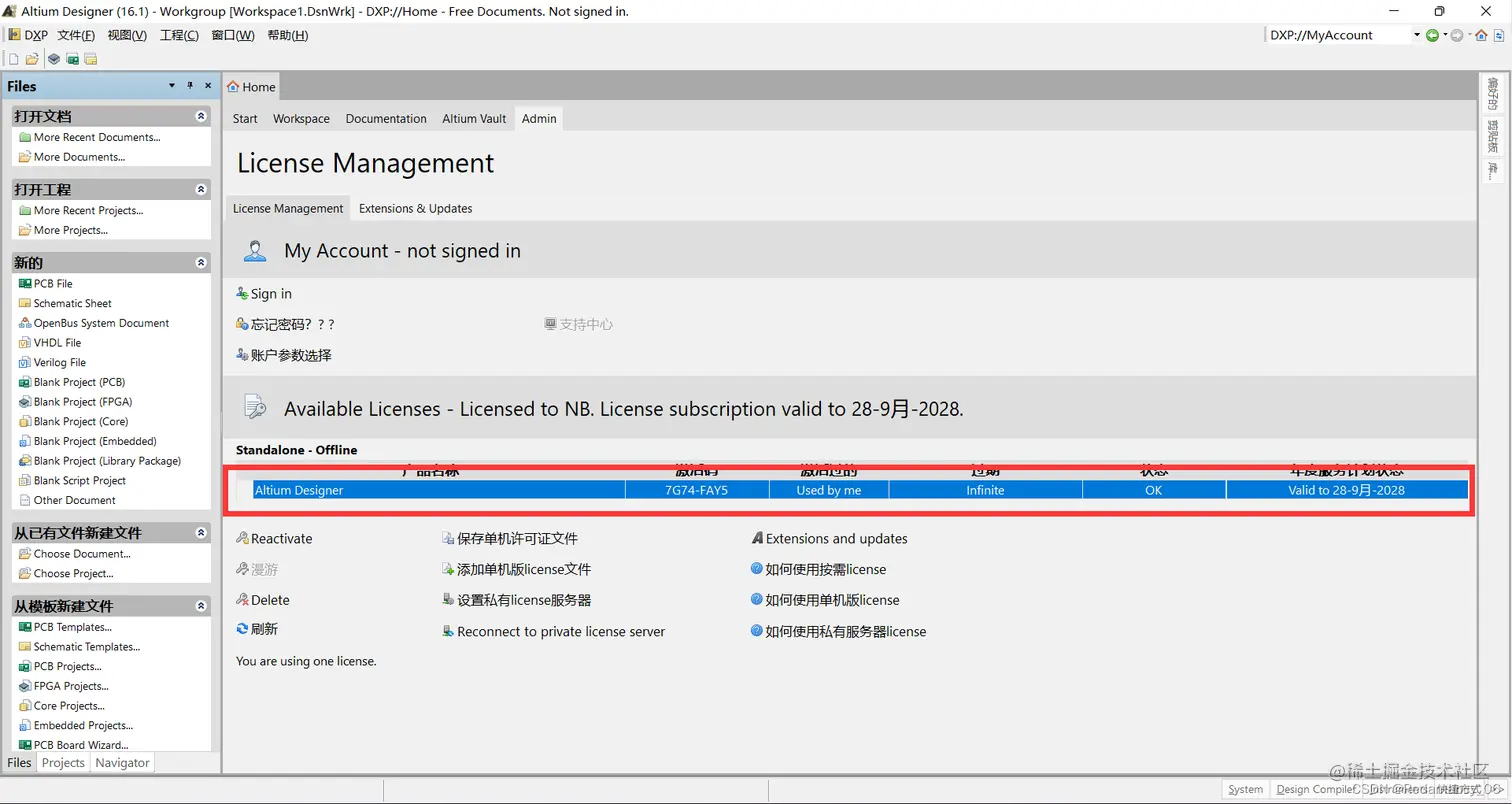Screen dimensions: 1512x804
Task: Open the Extensions & Updates sub-tab
Action: click(x=415, y=208)
